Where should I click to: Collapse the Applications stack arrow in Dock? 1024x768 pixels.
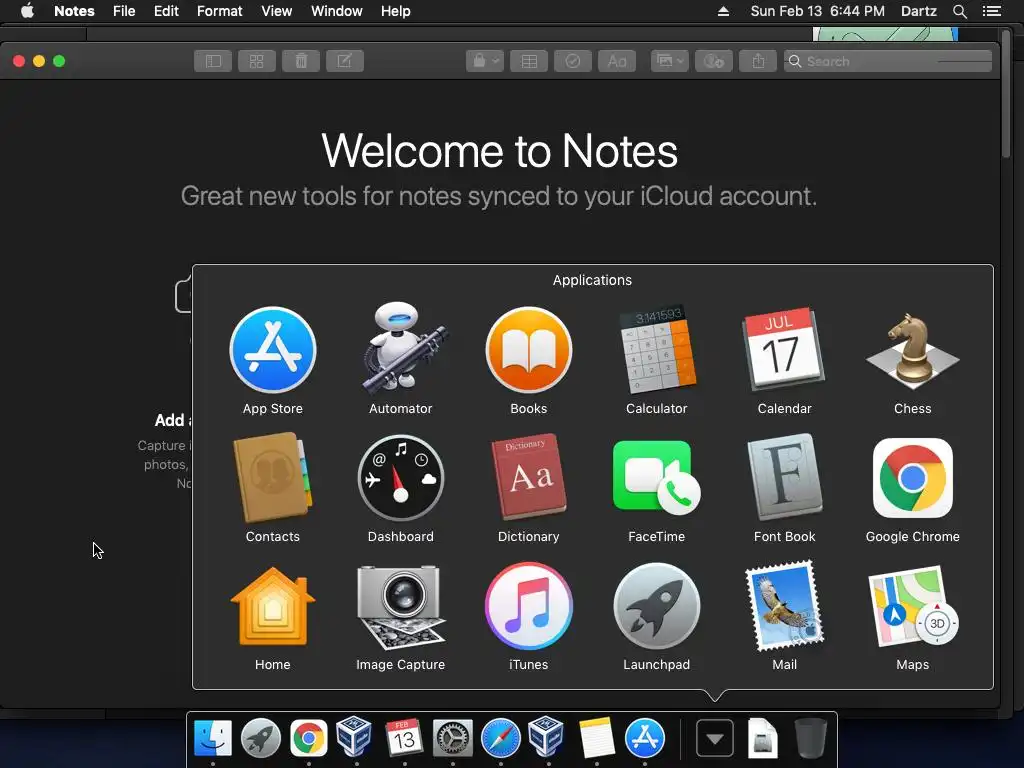point(714,739)
